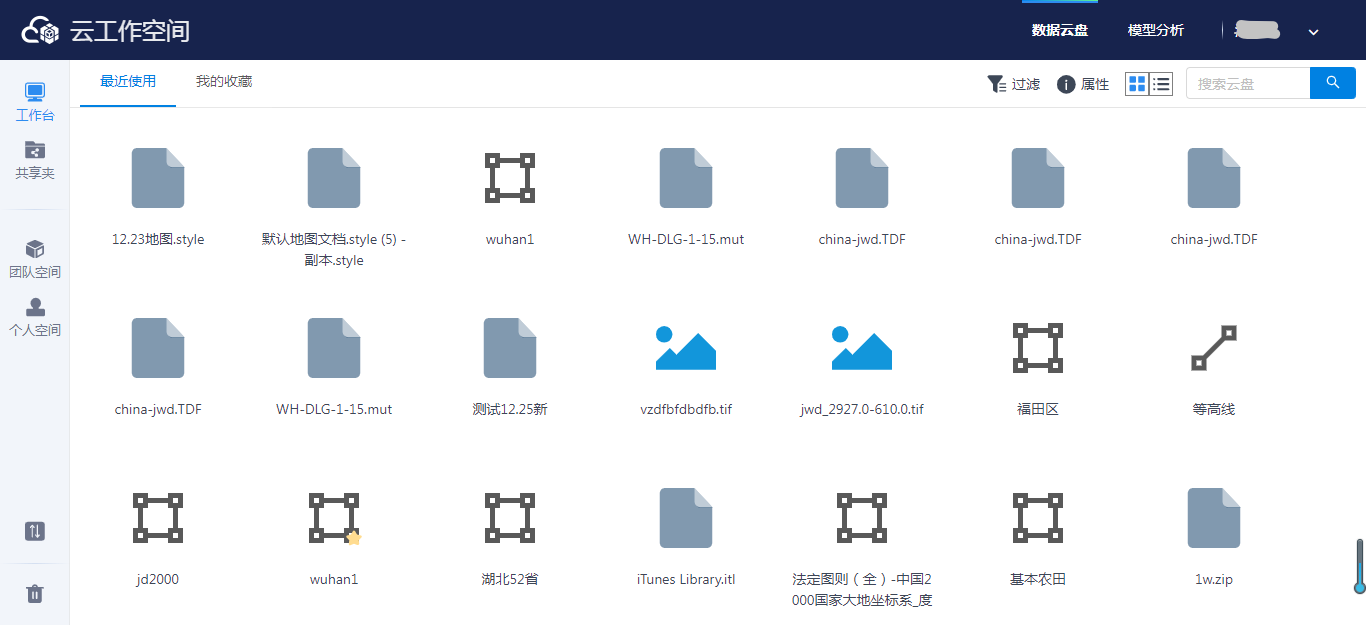Click the blurred user name
Image resolution: width=1366 pixels, height=625 pixels.
click(x=1258, y=30)
